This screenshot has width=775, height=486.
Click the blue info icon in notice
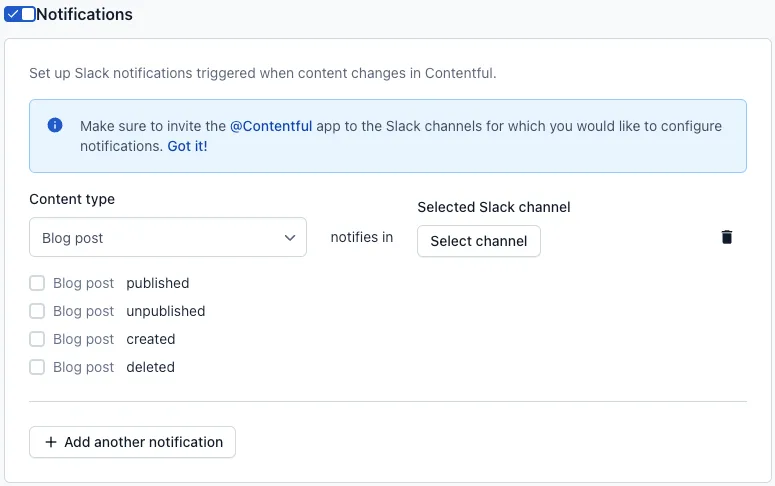(55, 125)
